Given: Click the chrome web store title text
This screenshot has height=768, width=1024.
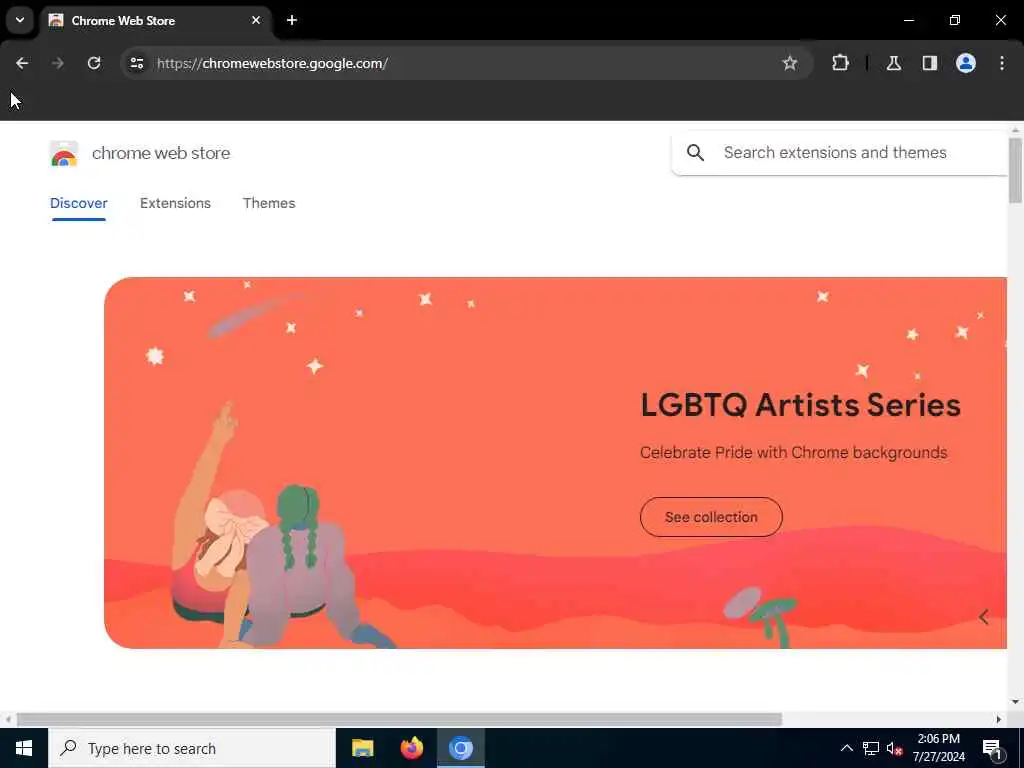Looking at the screenshot, I should tap(161, 153).
